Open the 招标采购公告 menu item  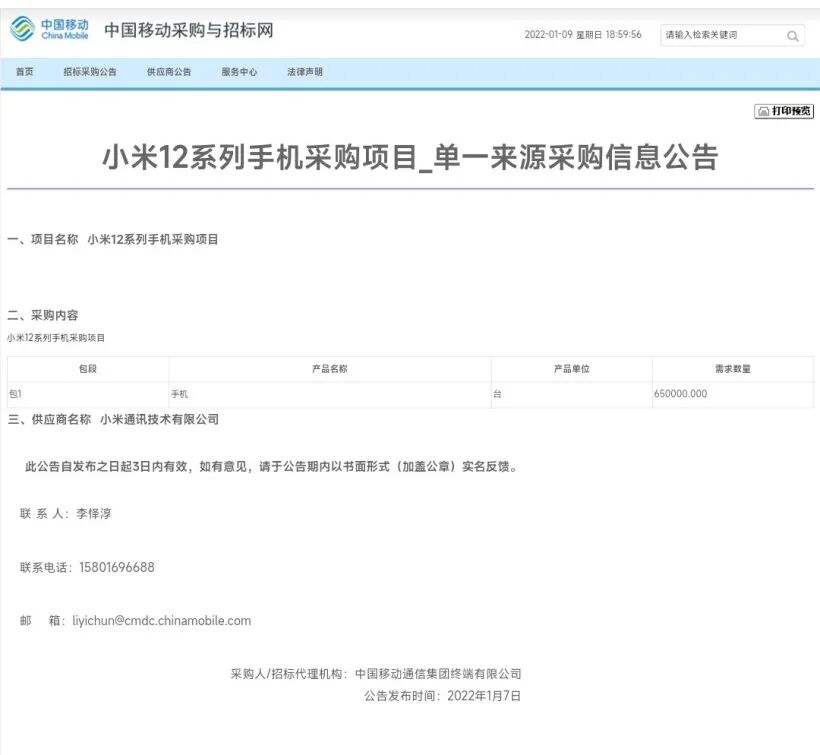pyautogui.click(x=90, y=72)
